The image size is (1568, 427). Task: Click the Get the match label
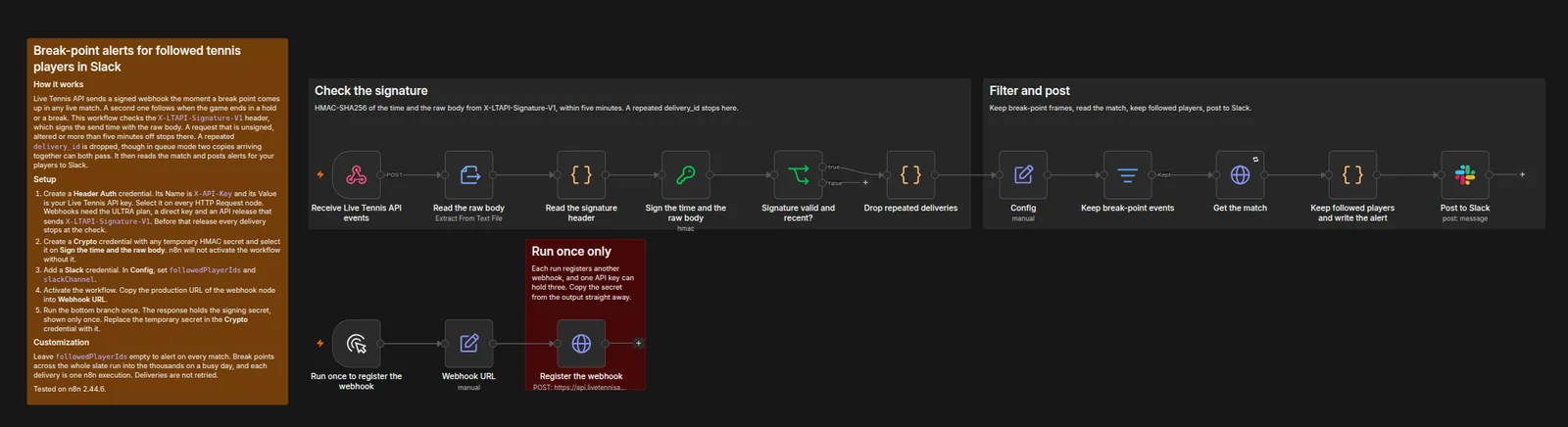click(1240, 208)
